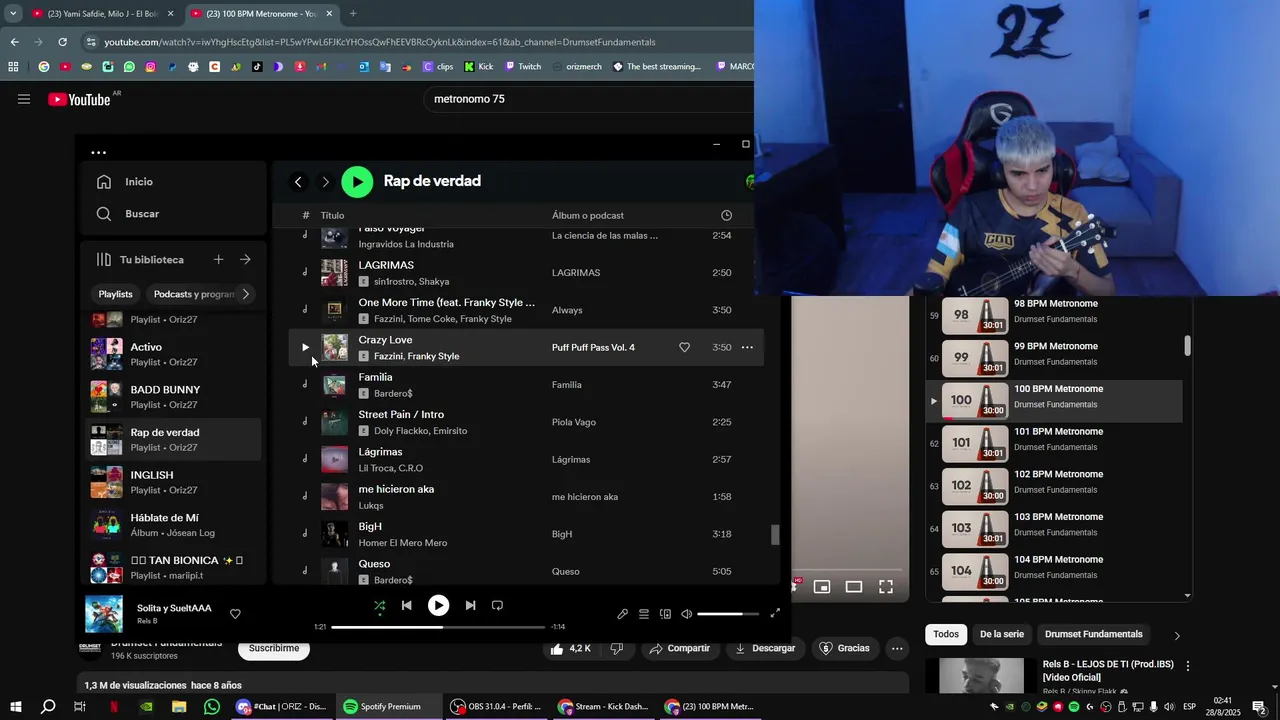Open the INGLISH playlist

coord(175,482)
